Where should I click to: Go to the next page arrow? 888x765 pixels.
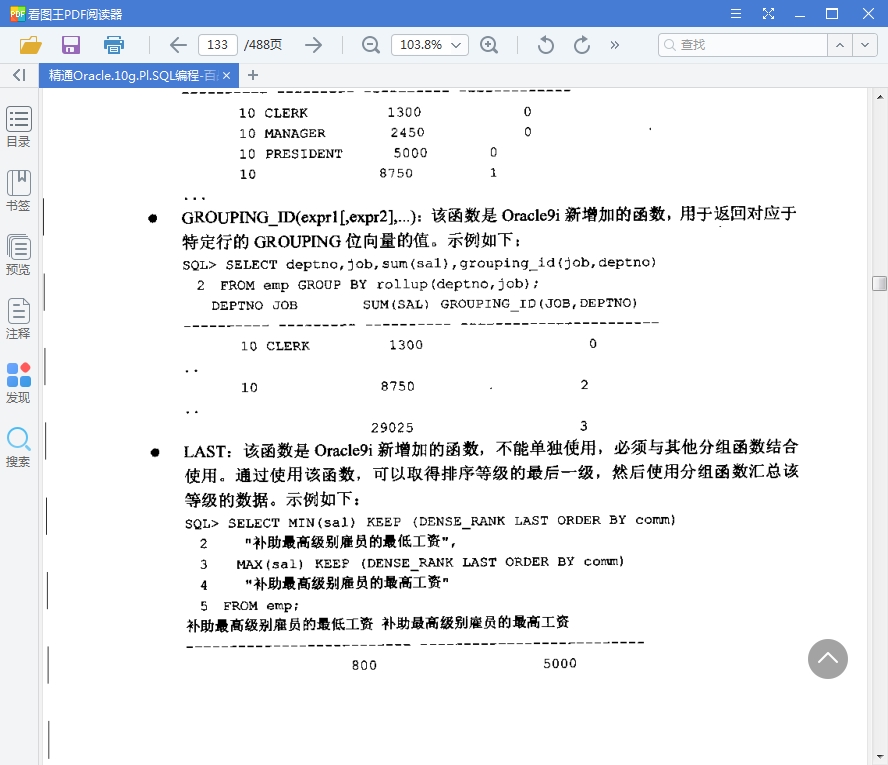tap(313, 45)
